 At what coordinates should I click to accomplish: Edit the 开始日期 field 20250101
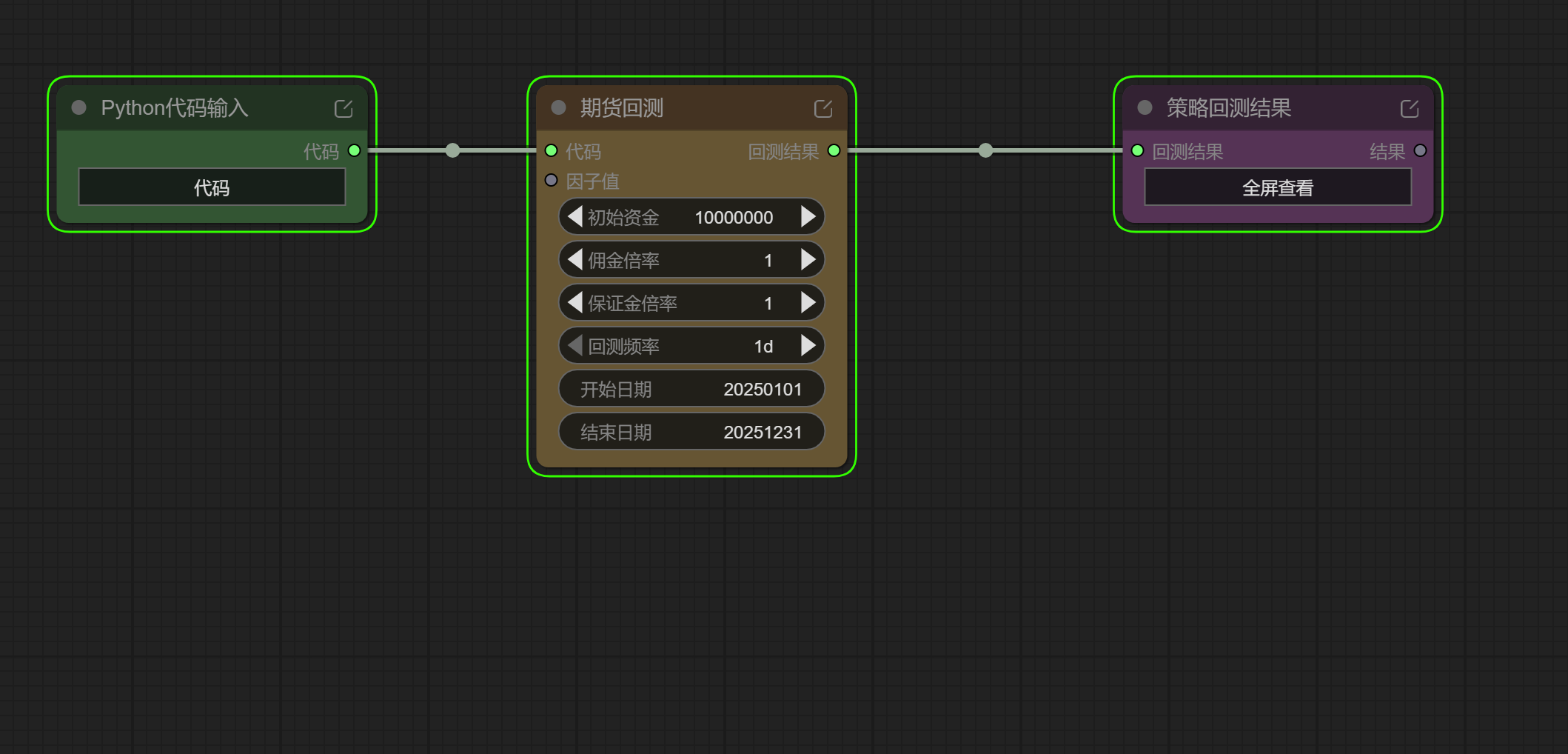tap(691, 389)
